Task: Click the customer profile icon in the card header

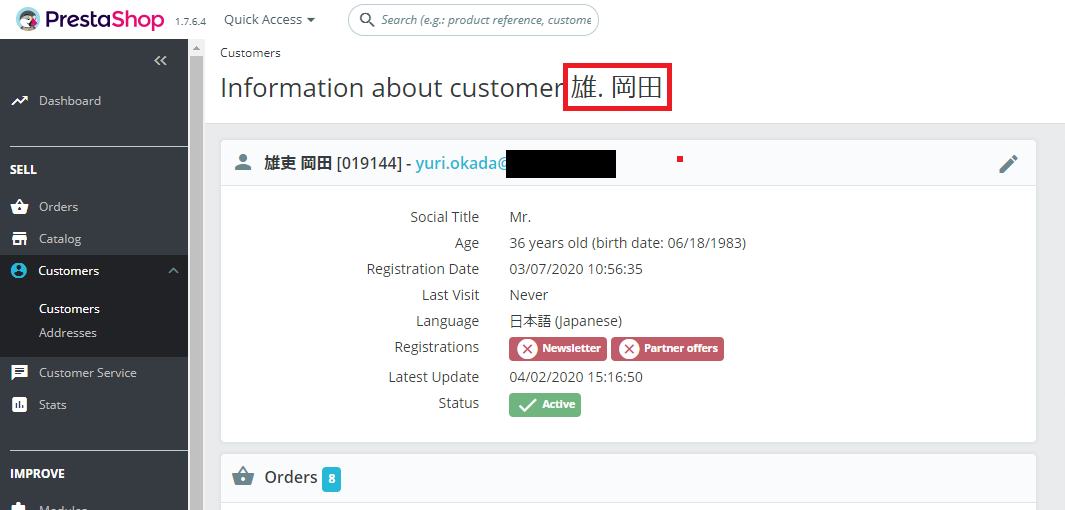Action: pos(242,162)
